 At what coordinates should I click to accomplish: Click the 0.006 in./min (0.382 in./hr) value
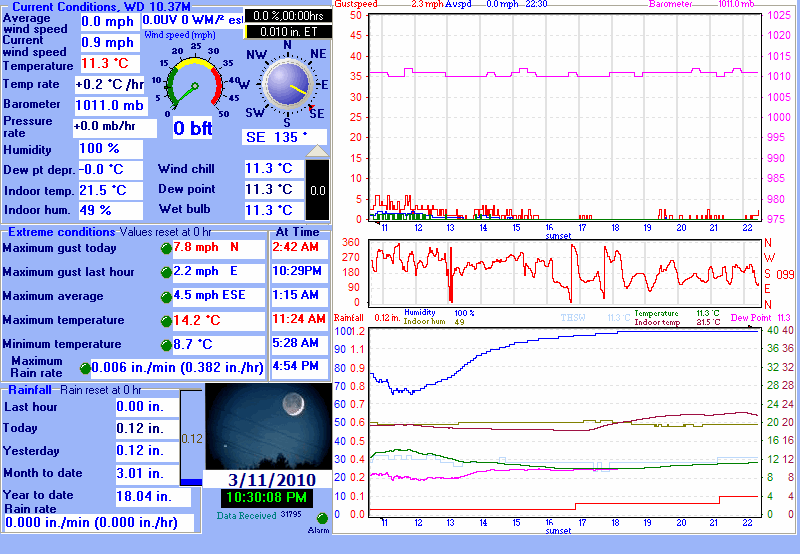tap(178, 368)
